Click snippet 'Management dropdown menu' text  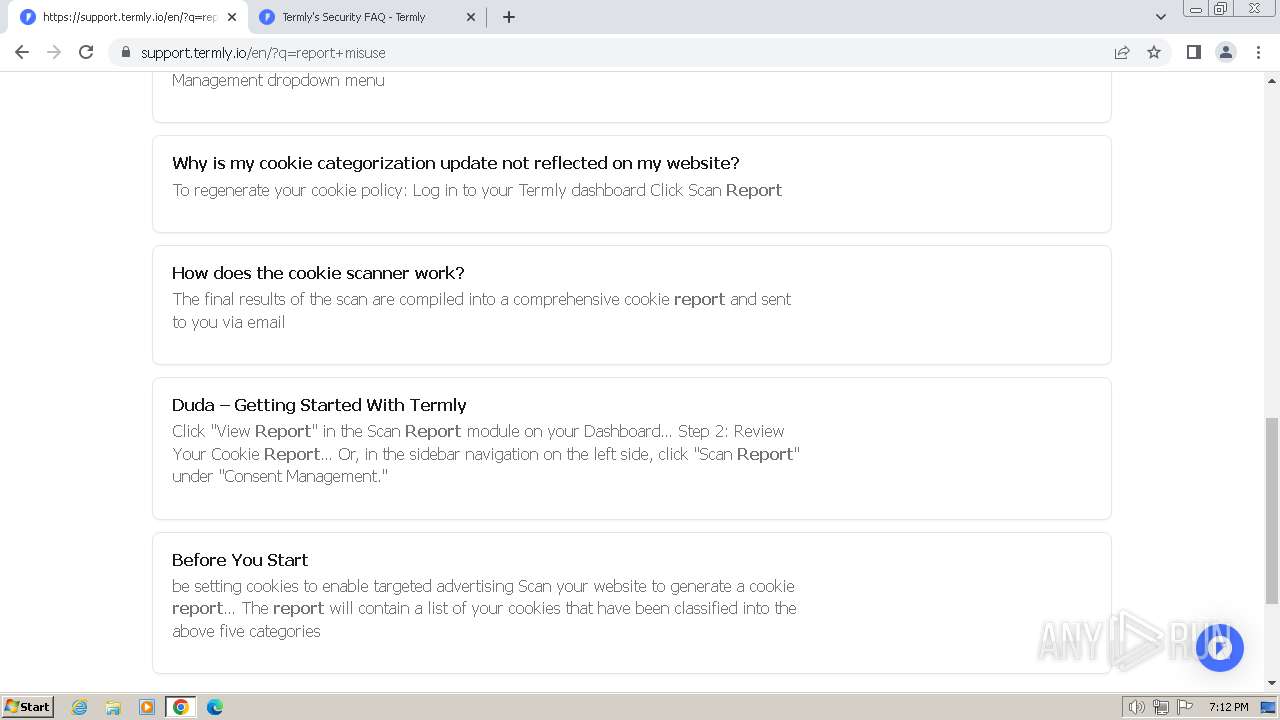pos(278,80)
